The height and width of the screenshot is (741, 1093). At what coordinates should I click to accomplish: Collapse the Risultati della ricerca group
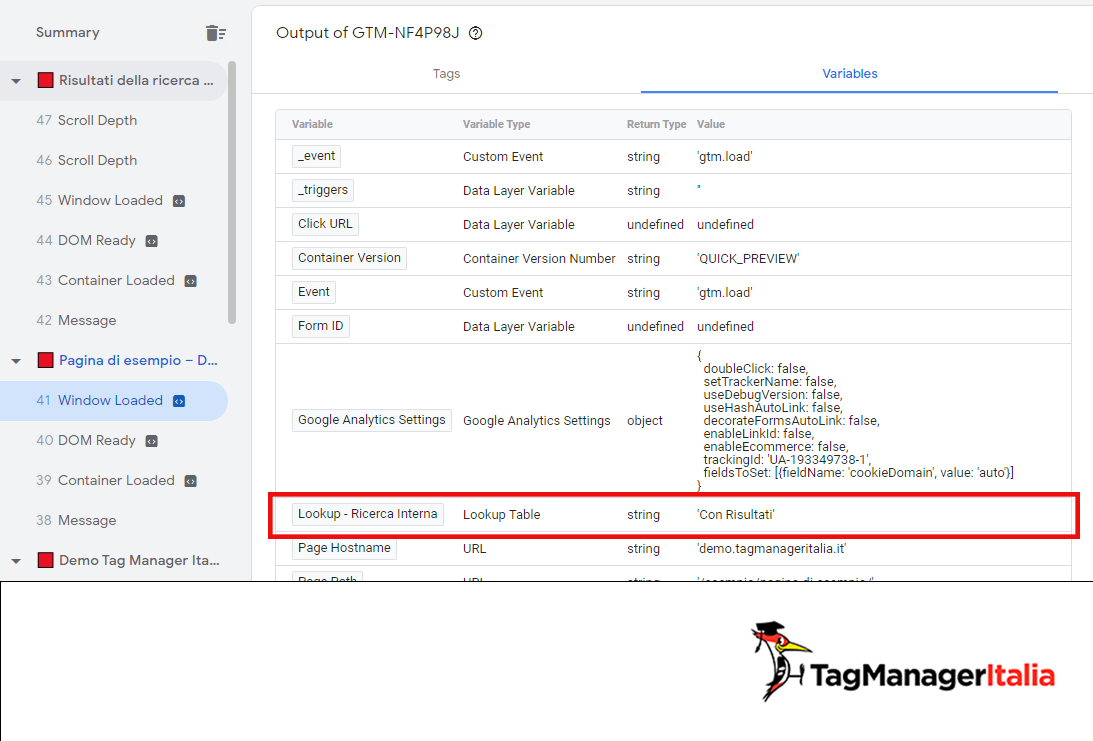(16, 81)
